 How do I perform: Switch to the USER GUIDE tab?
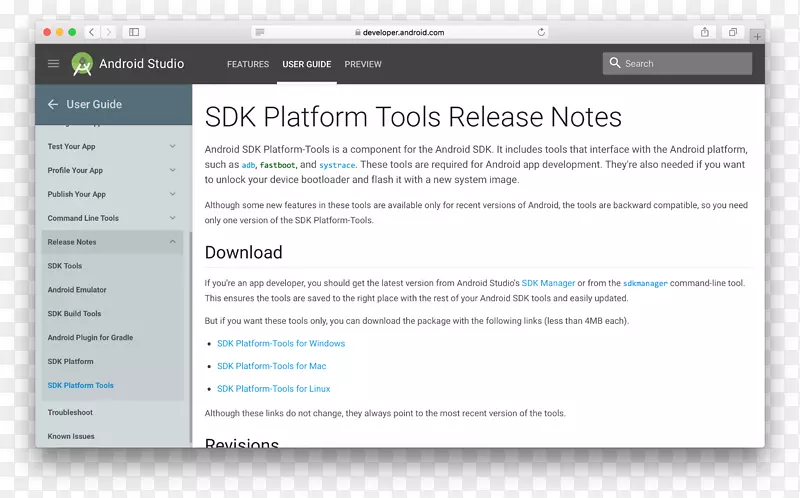click(x=307, y=64)
